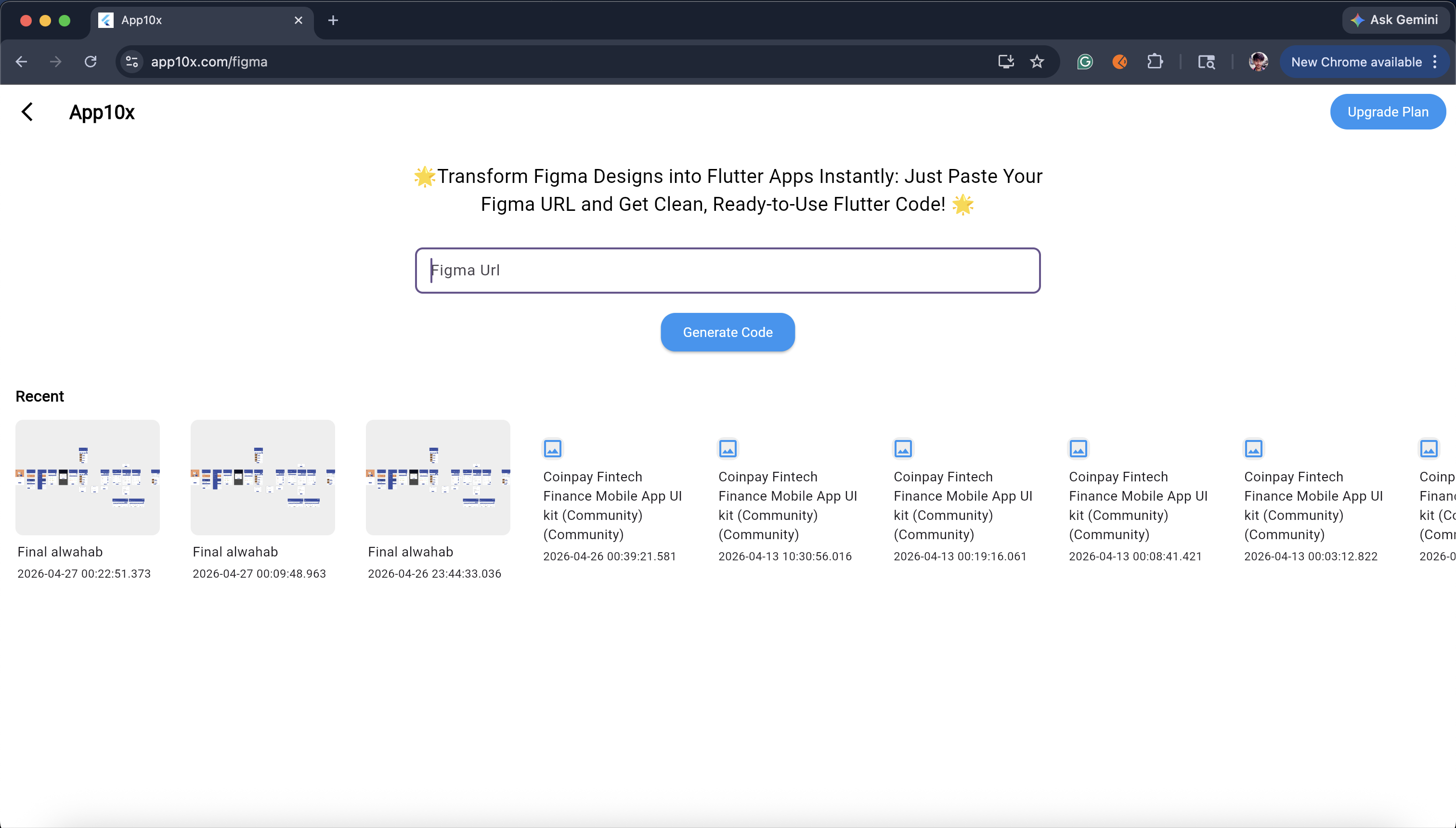Open Chrome profile avatar
1456x828 pixels.
(1258, 62)
